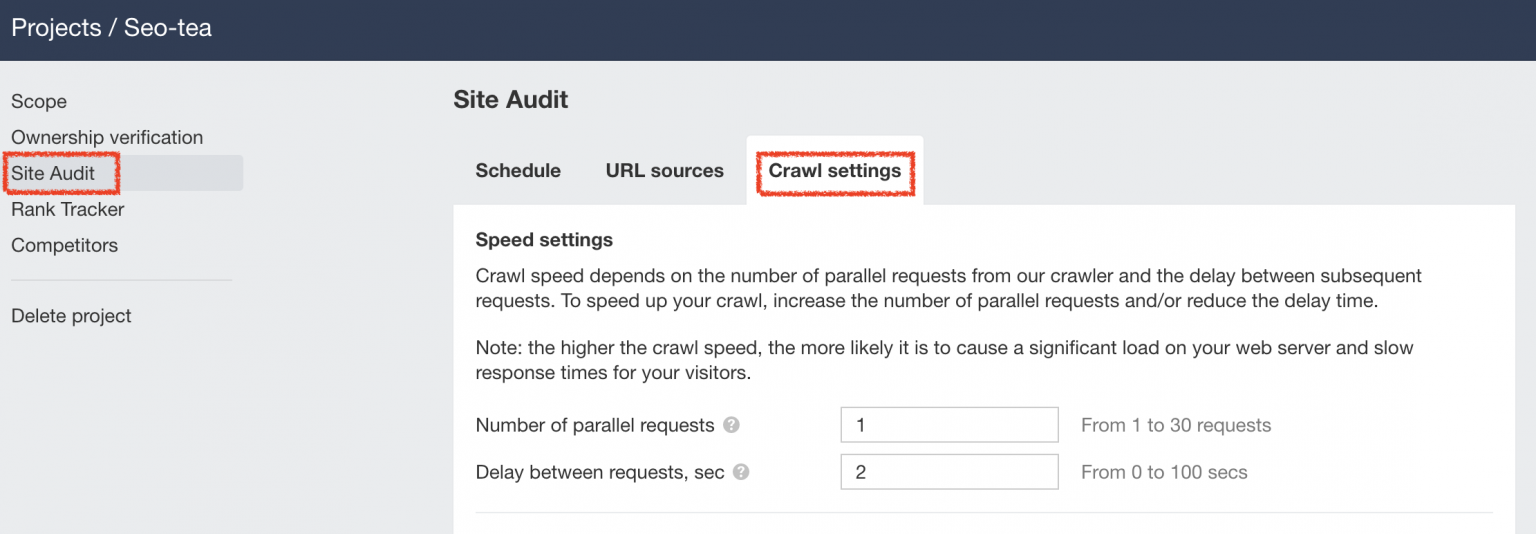Open Ownership verification in sidebar
The image size is (1536, 534).
pos(107,138)
